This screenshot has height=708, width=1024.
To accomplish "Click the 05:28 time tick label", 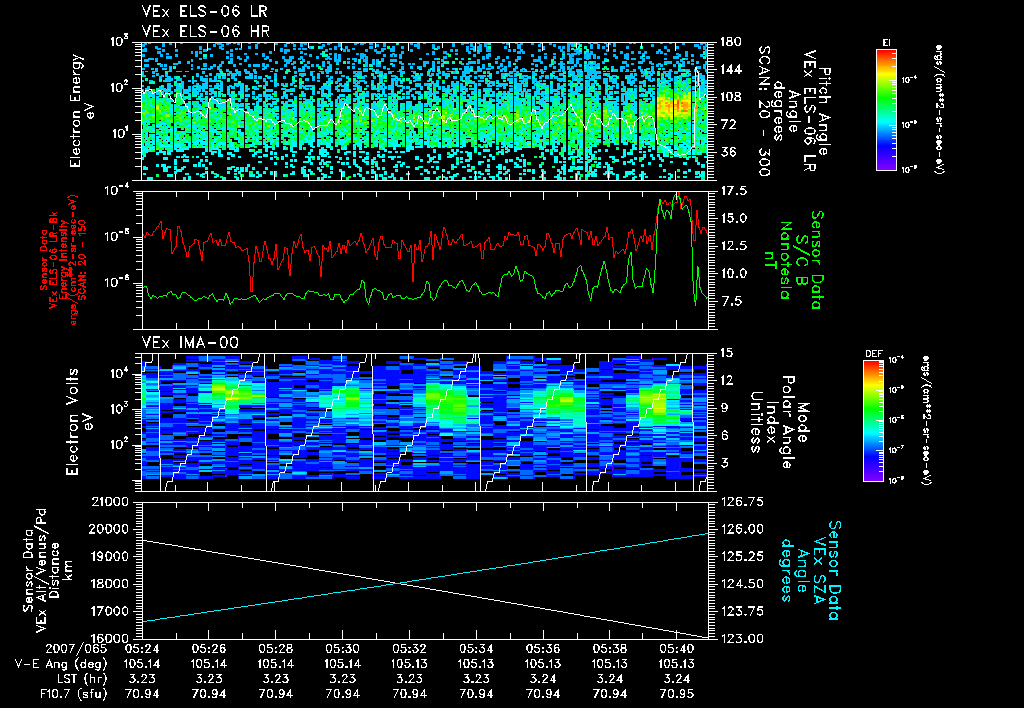I will pos(276,649).
